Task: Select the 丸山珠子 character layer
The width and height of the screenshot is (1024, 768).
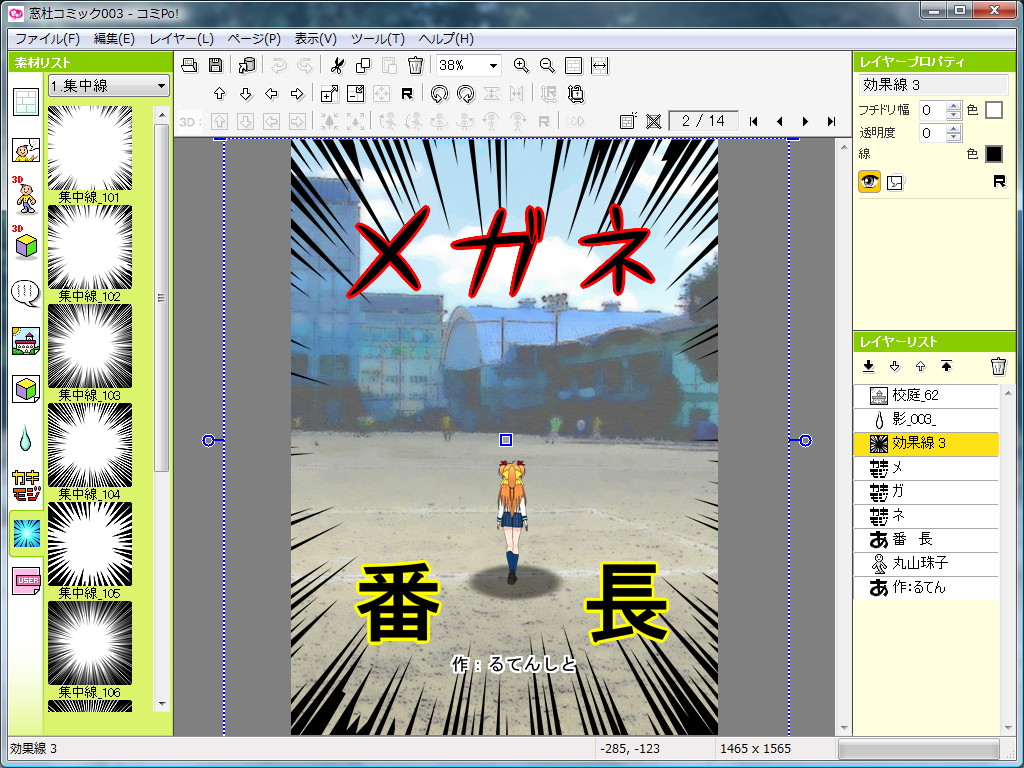Action: pos(926,563)
